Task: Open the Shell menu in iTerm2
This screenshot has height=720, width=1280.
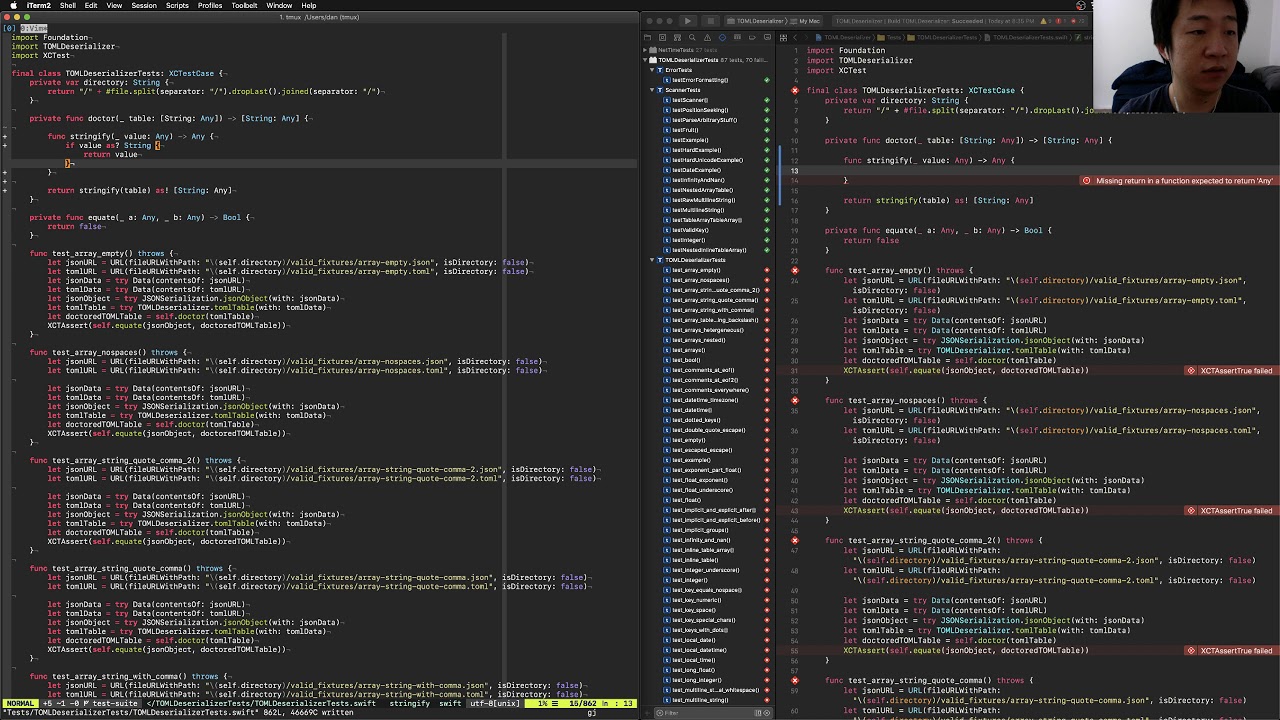Action: (x=68, y=5)
